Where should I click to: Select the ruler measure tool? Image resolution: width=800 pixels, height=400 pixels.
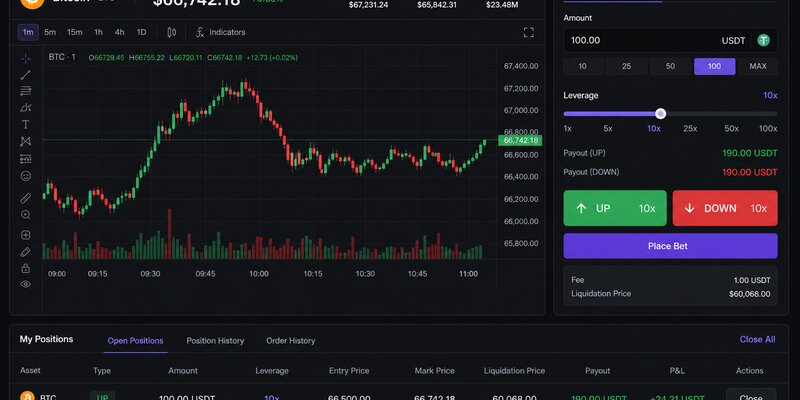(26, 198)
